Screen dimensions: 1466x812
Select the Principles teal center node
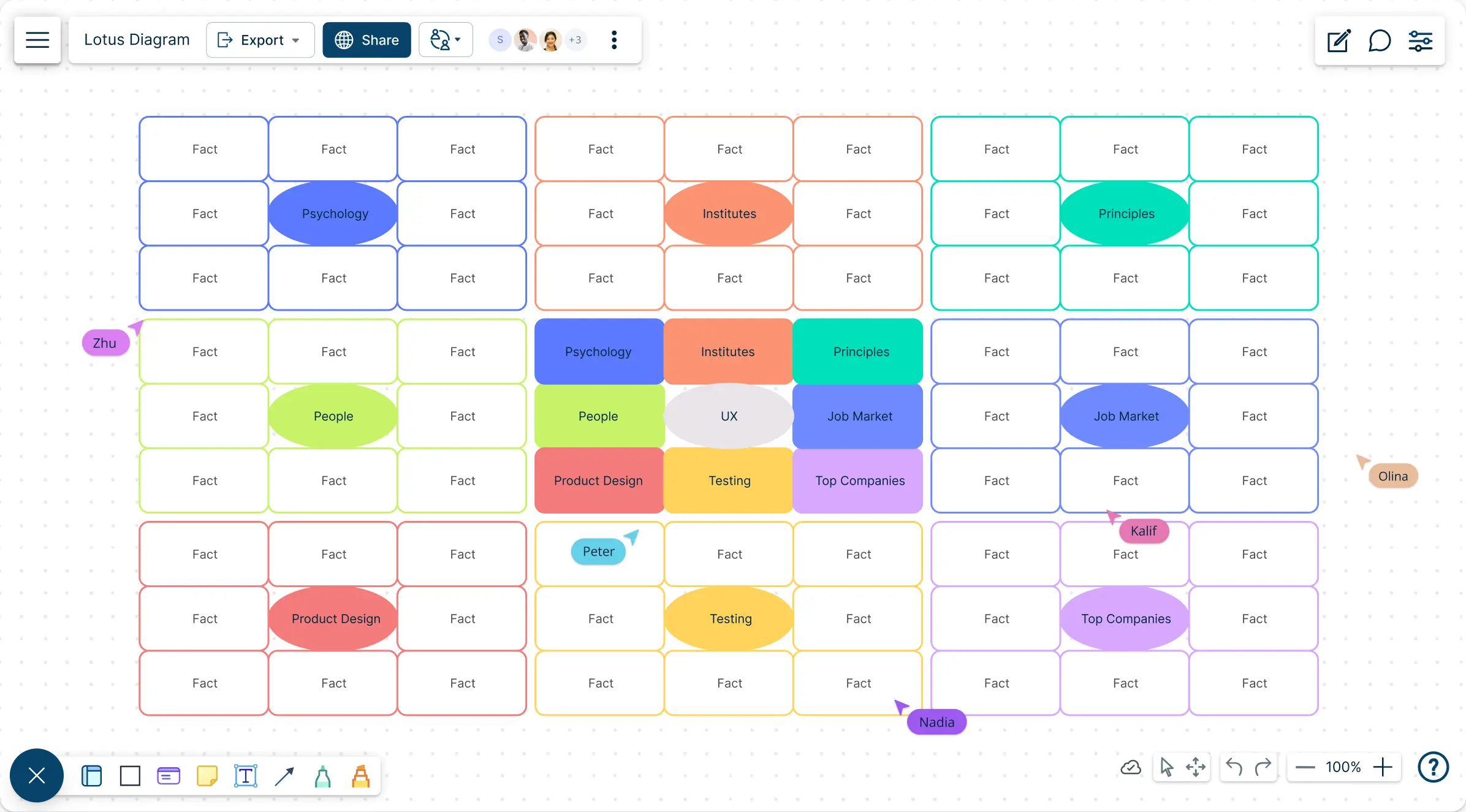tap(1125, 213)
